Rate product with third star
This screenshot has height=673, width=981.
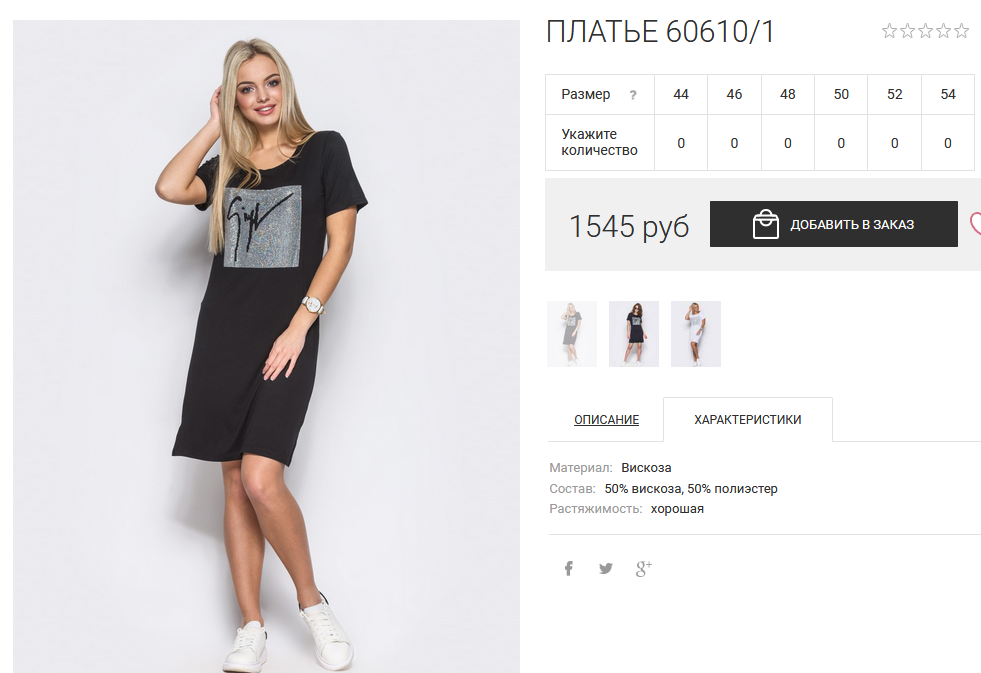[x=925, y=31]
